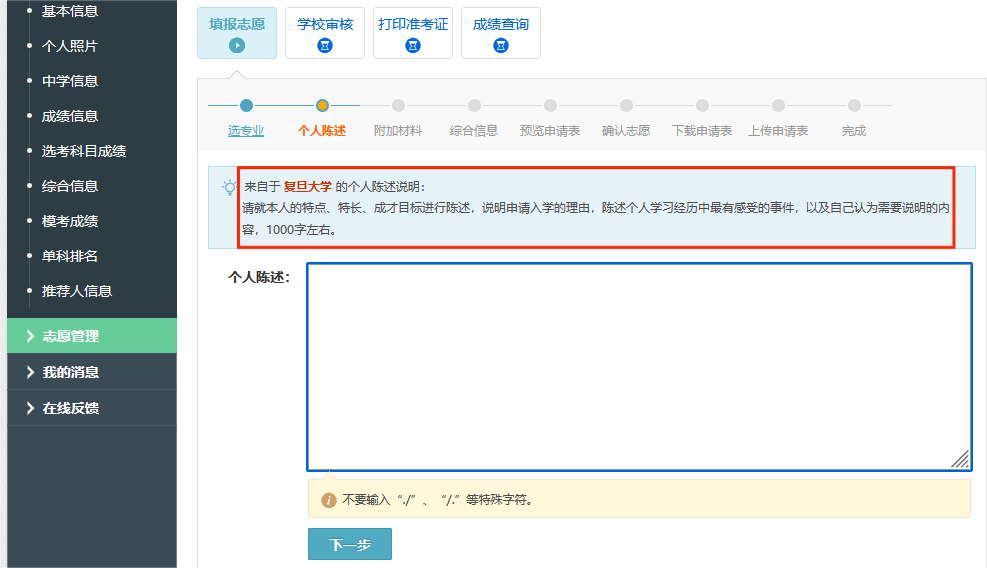This screenshot has width=987, height=568.
Task: Expand the 在线反馈 sidebar section
Action: pos(92,408)
